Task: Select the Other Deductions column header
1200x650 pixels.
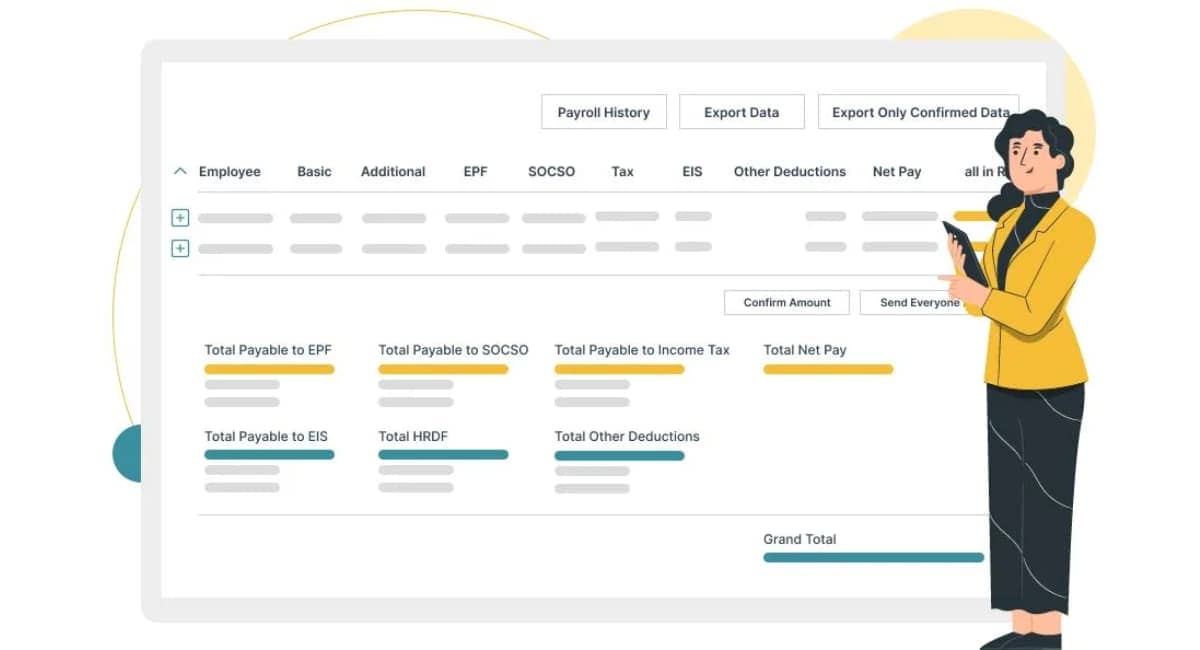Action: pyautogui.click(x=789, y=171)
